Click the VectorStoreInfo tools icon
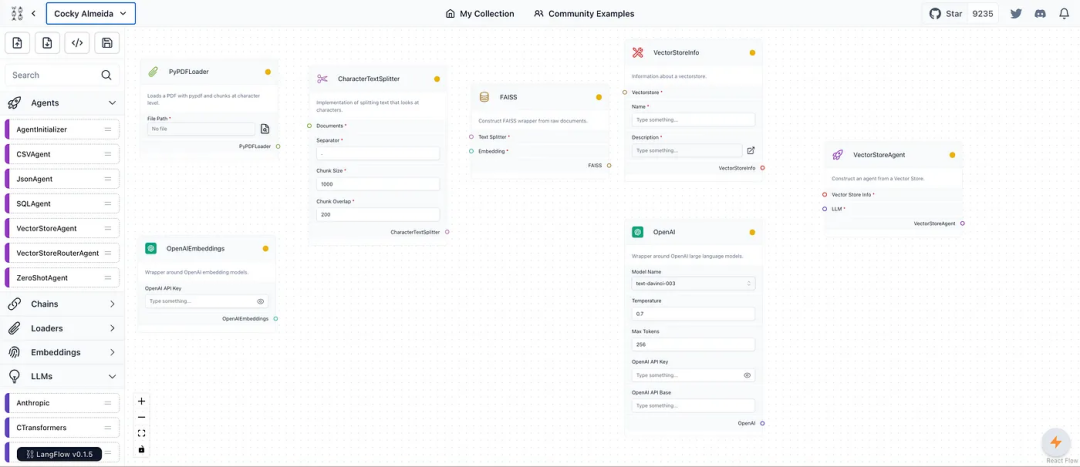Screen dimensions: 1080x467 [x=638, y=52]
